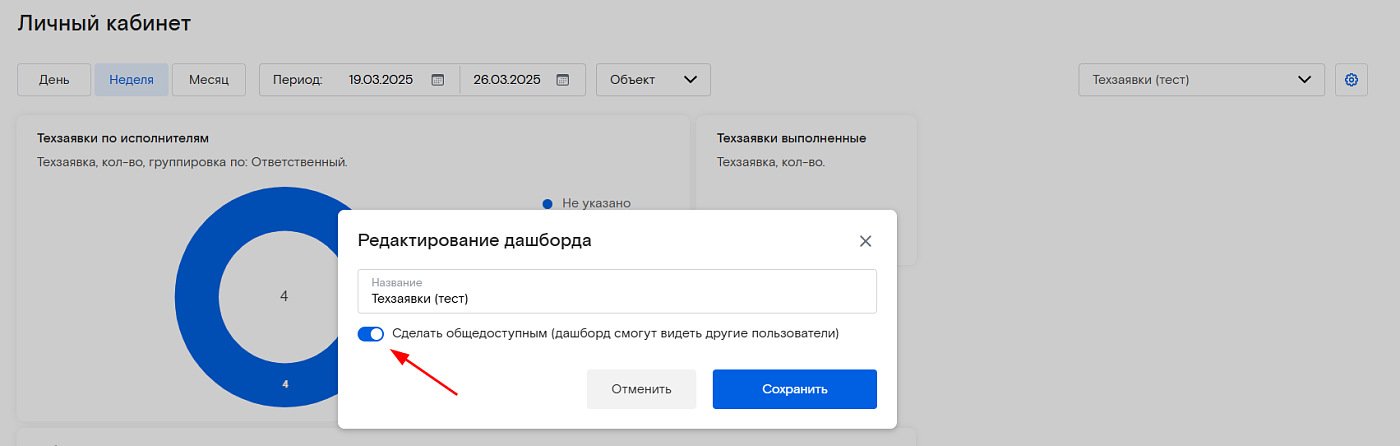1400x446 pixels.
Task: Click the blue donut chart ring
Action: pos(196,297)
